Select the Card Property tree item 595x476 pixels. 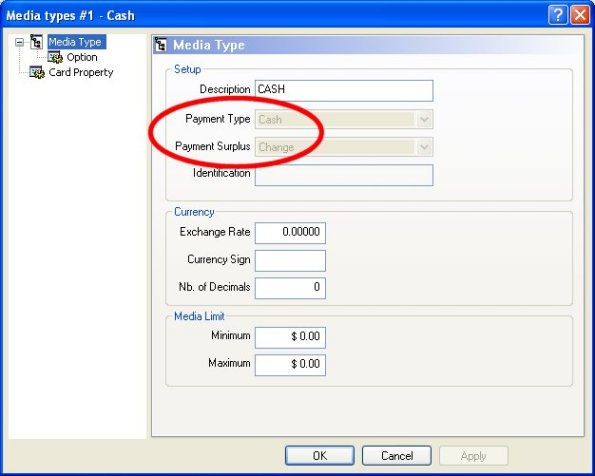pos(81,72)
